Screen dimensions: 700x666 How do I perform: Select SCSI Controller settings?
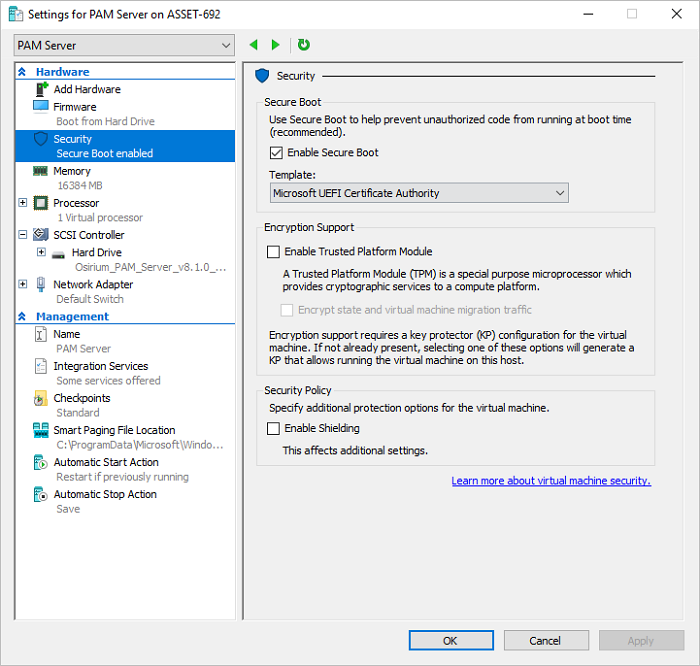tap(89, 235)
